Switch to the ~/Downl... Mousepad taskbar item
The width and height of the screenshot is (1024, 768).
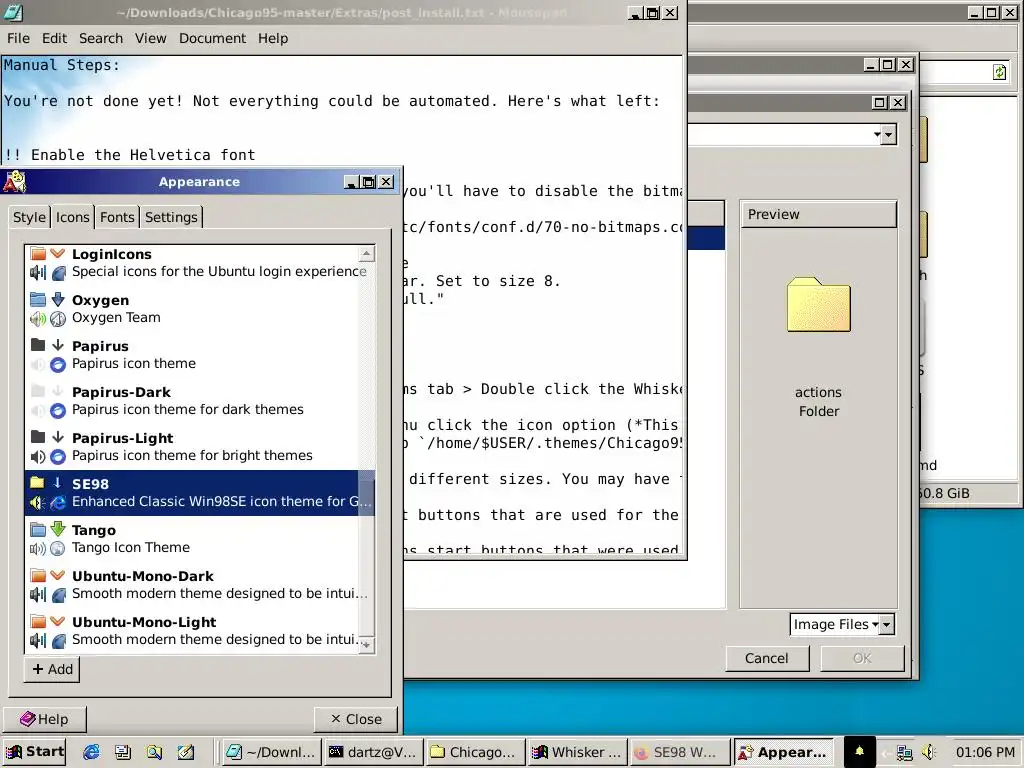click(x=272, y=752)
